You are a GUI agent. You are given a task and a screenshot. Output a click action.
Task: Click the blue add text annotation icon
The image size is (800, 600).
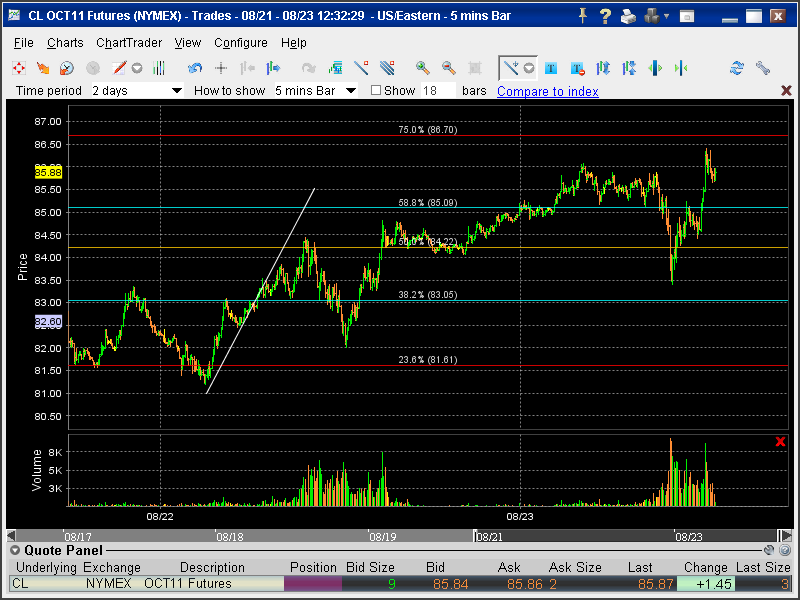coord(551,68)
